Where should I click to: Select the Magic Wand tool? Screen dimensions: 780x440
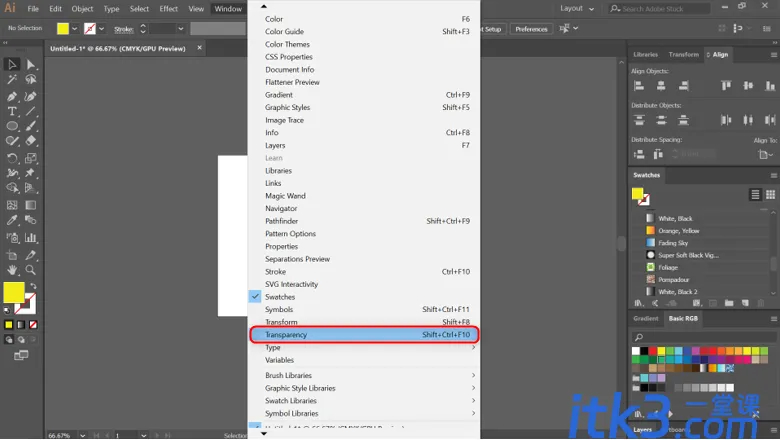[12, 79]
